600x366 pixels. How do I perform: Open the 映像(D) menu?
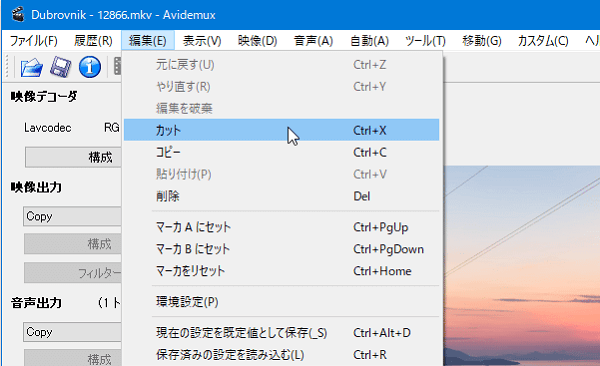257,41
